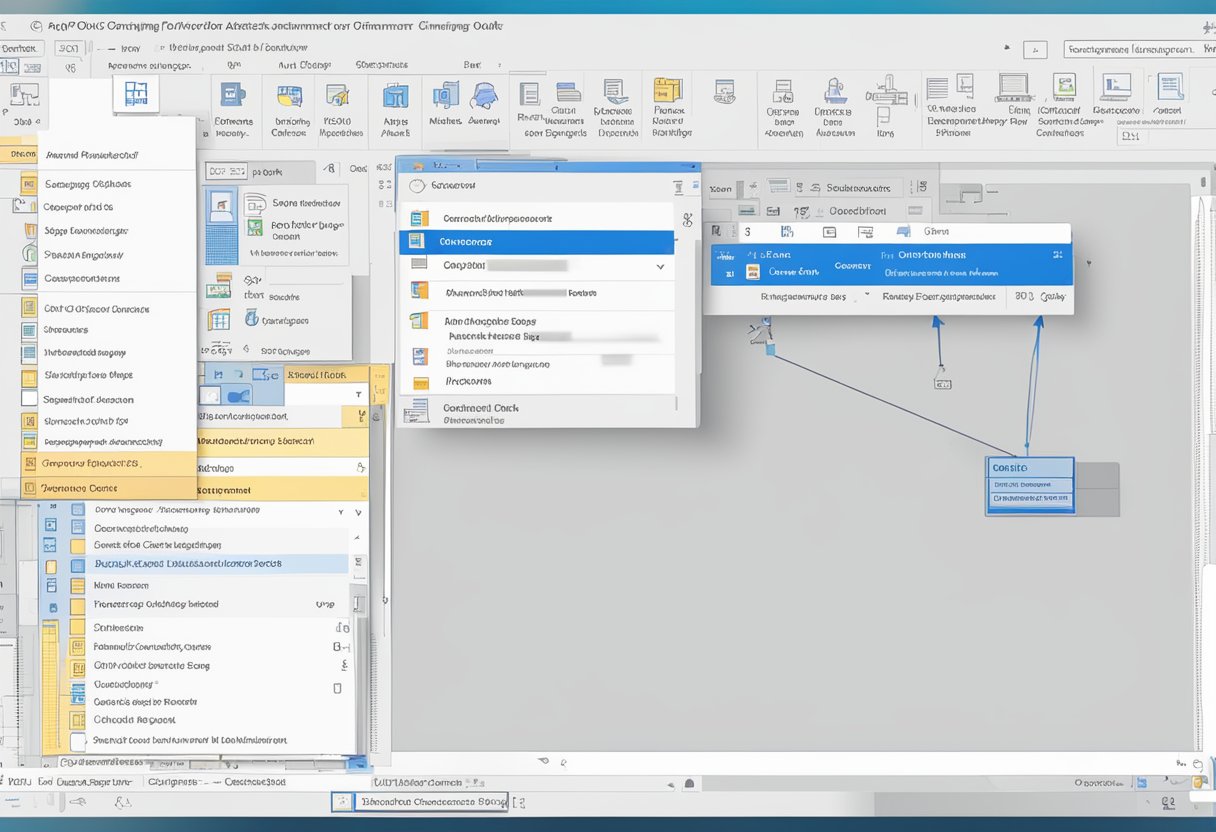The height and width of the screenshot is (832, 1216).
Task: Click the 'Consito' box in the diagram canvas
Action: [1029, 468]
